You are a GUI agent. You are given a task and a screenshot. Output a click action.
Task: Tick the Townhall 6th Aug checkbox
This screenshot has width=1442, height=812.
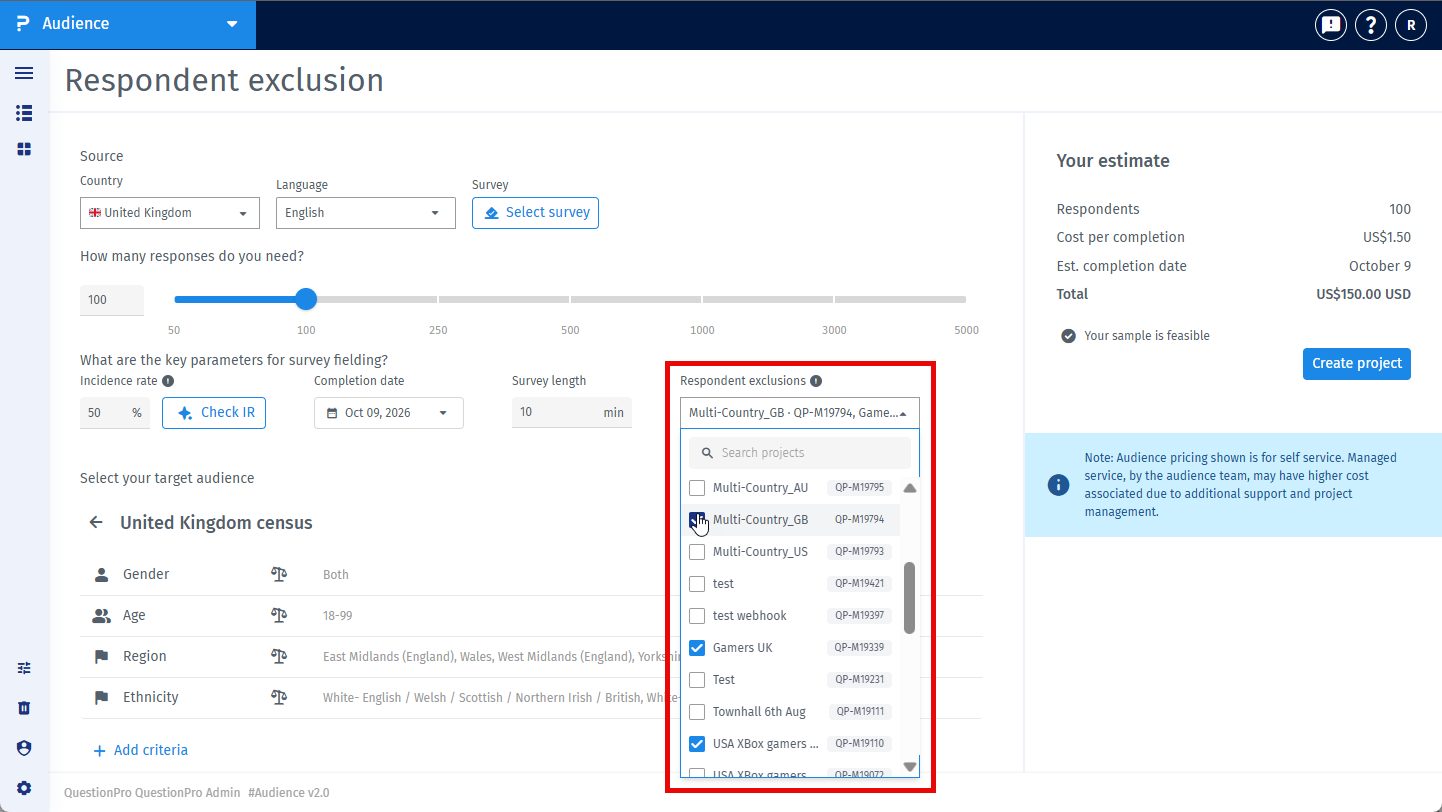[697, 712]
